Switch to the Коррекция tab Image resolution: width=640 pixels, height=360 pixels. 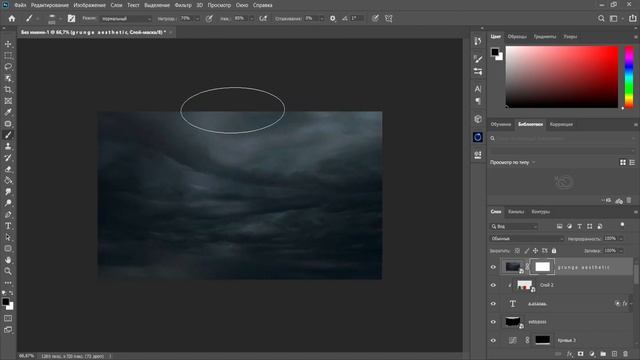(x=561, y=124)
